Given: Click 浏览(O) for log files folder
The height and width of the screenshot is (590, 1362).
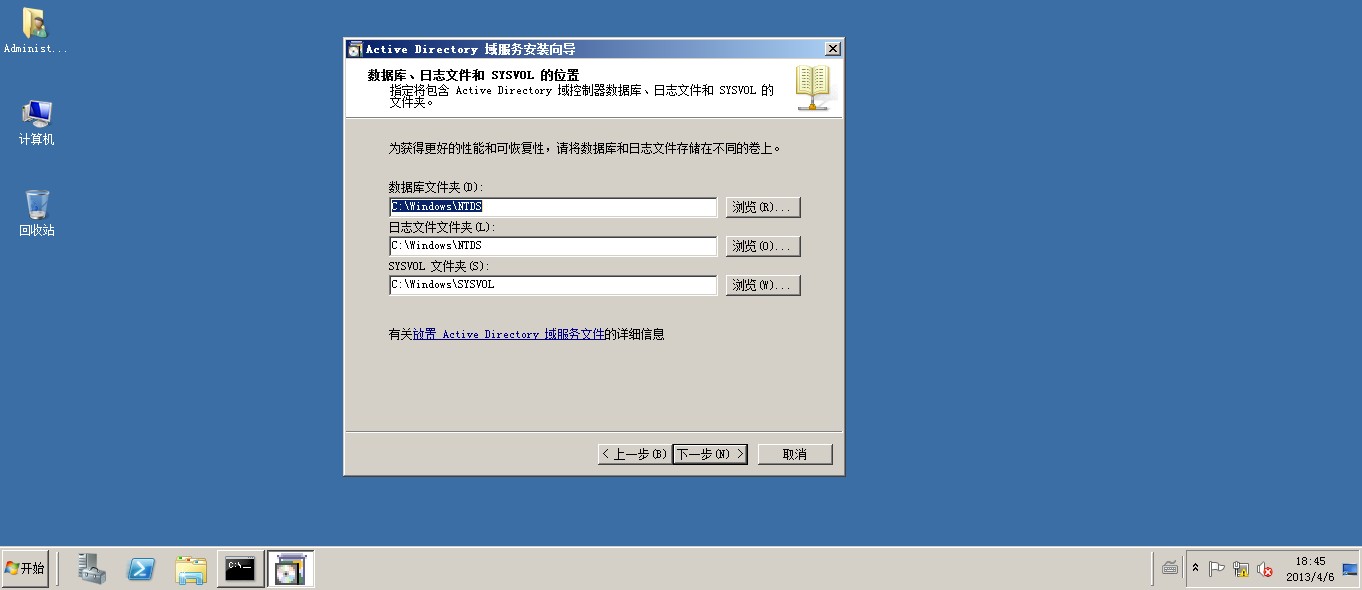Looking at the screenshot, I should point(763,246).
